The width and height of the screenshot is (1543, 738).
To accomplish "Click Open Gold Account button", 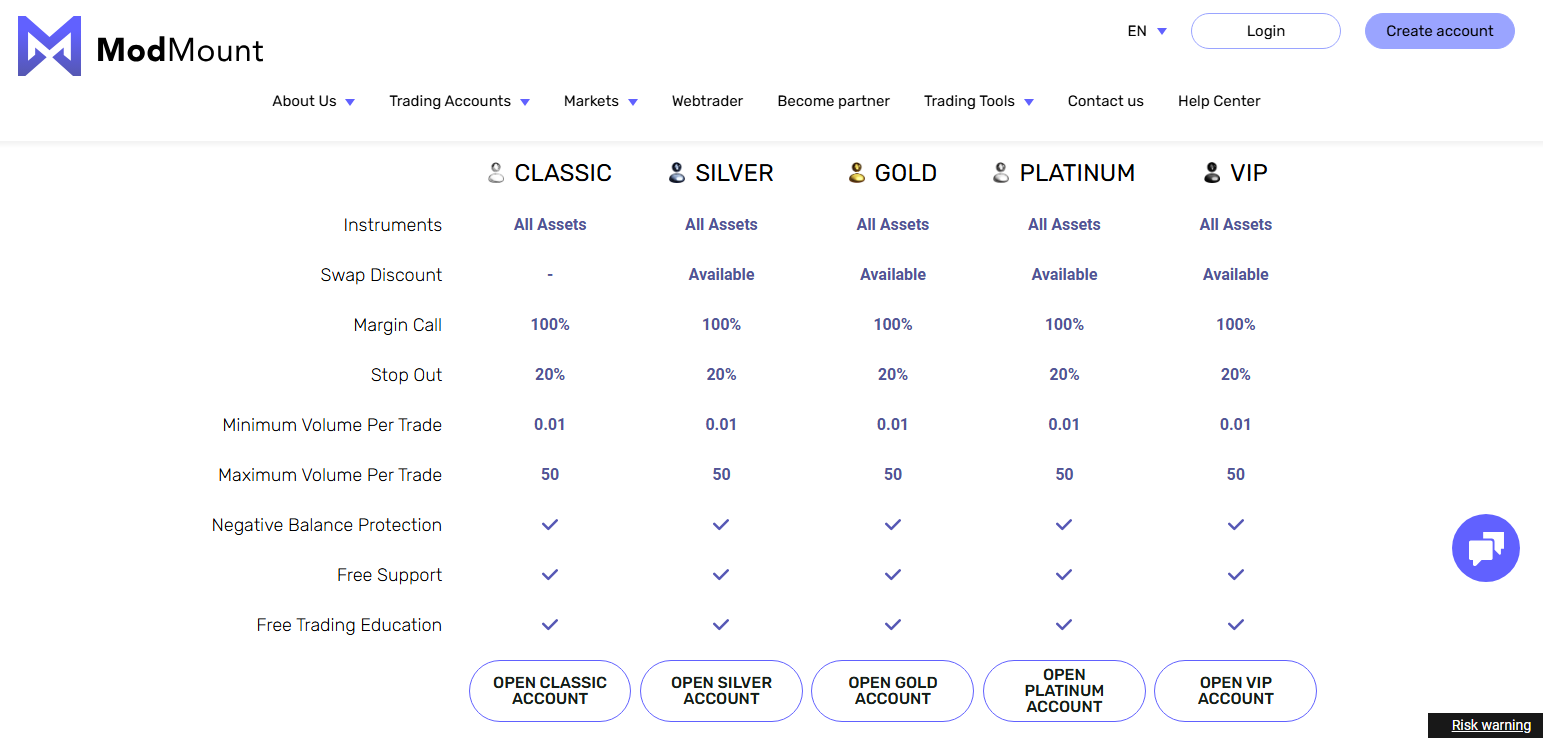I will tap(893, 691).
